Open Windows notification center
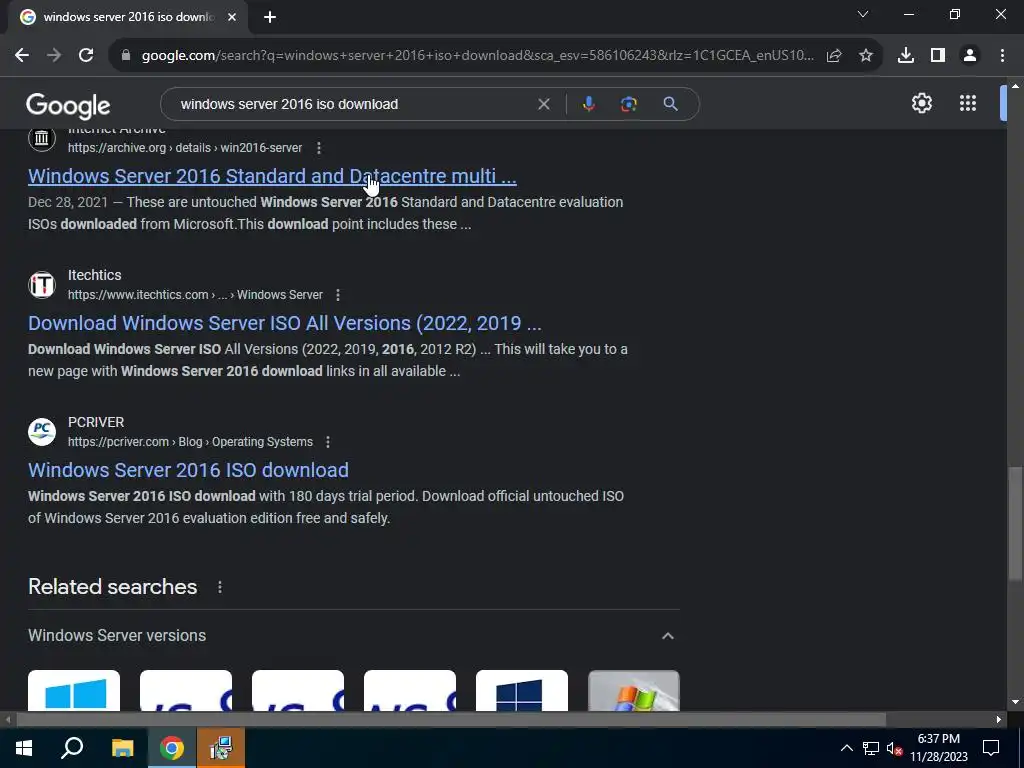The image size is (1024, 768). 991,748
